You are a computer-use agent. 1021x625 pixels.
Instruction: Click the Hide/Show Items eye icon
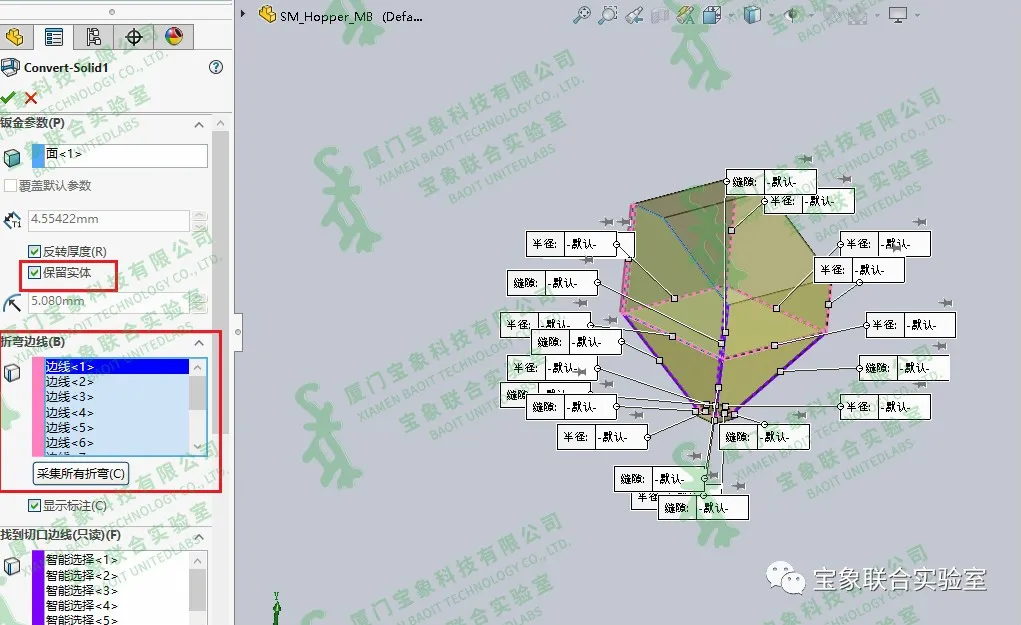tap(792, 14)
